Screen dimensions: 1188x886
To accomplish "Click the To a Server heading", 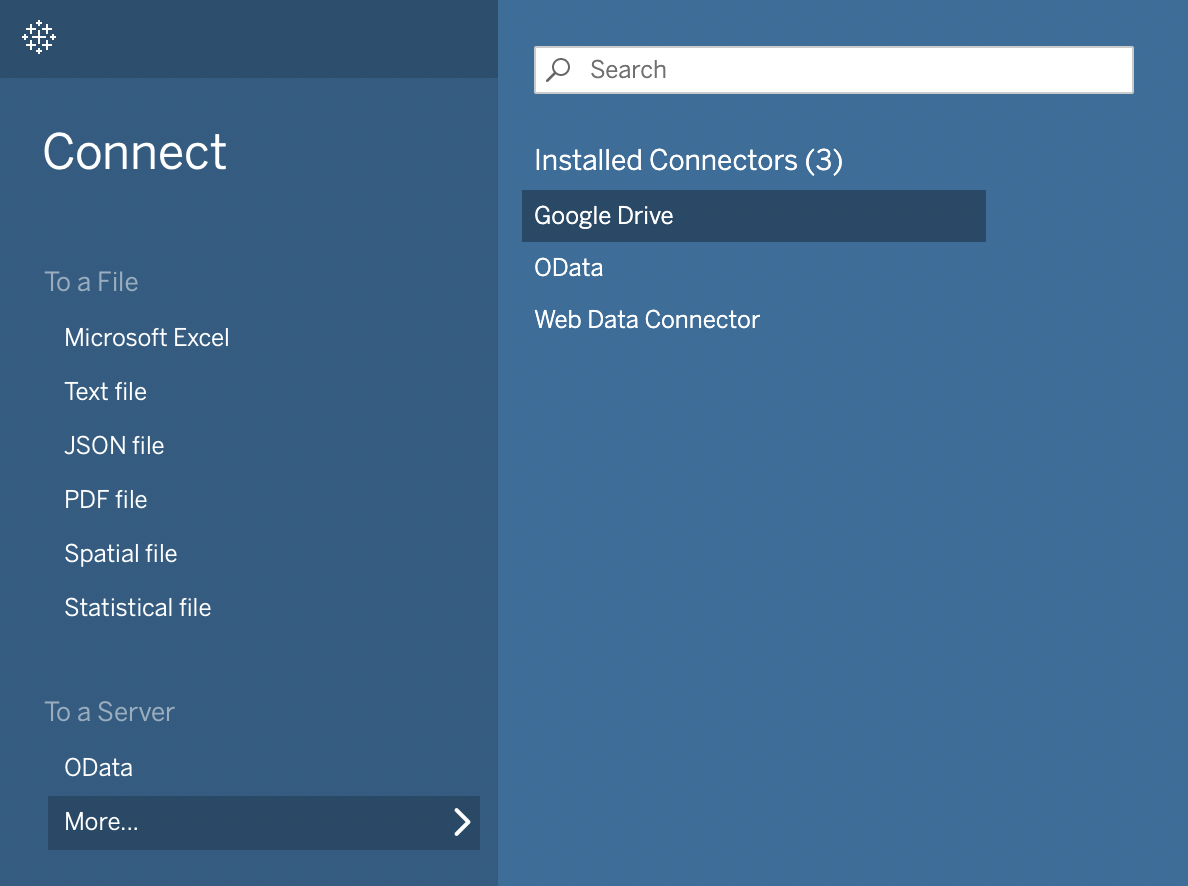I will pos(109,712).
